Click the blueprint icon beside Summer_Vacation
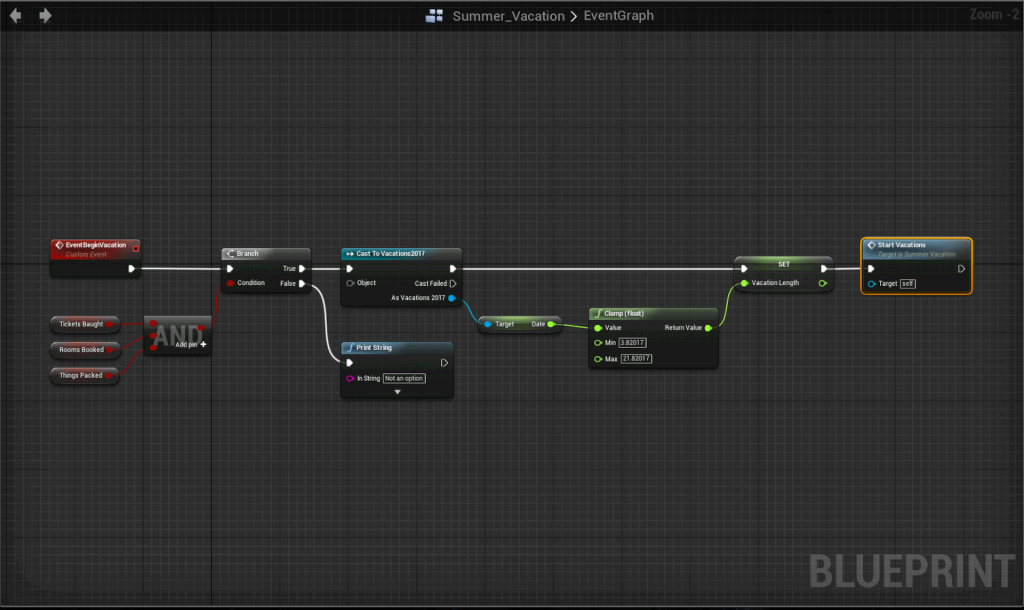 coord(434,16)
